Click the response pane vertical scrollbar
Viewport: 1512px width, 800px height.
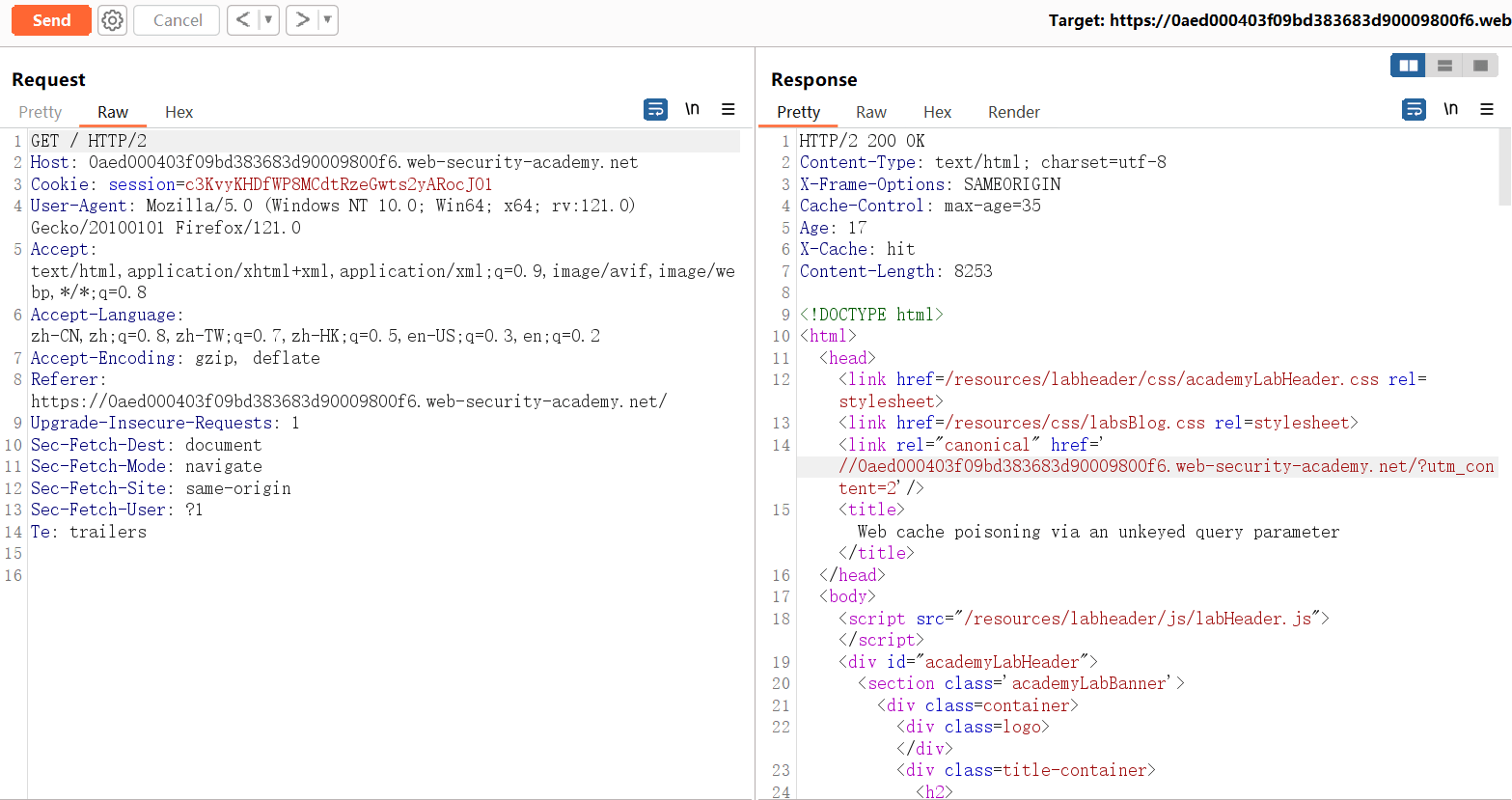point(1504,167)
